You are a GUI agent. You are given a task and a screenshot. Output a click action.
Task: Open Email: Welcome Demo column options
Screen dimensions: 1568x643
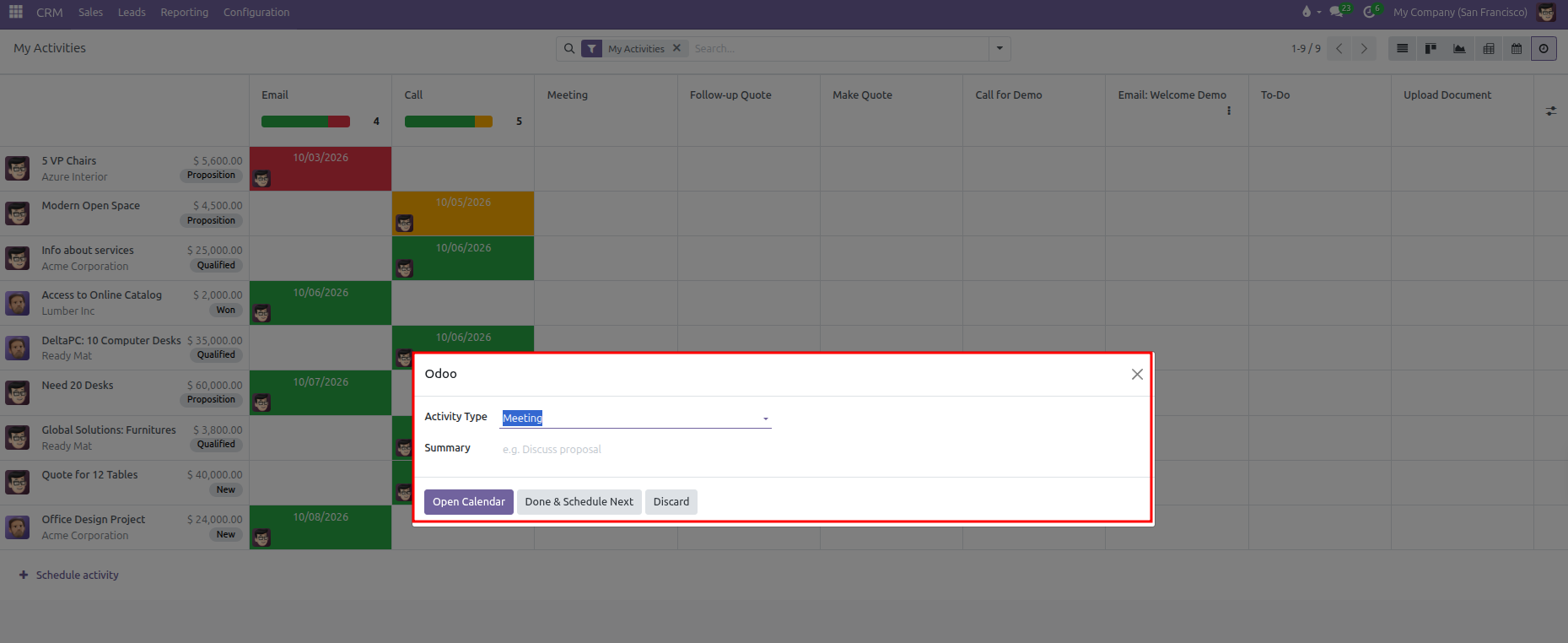(1229, 111)
